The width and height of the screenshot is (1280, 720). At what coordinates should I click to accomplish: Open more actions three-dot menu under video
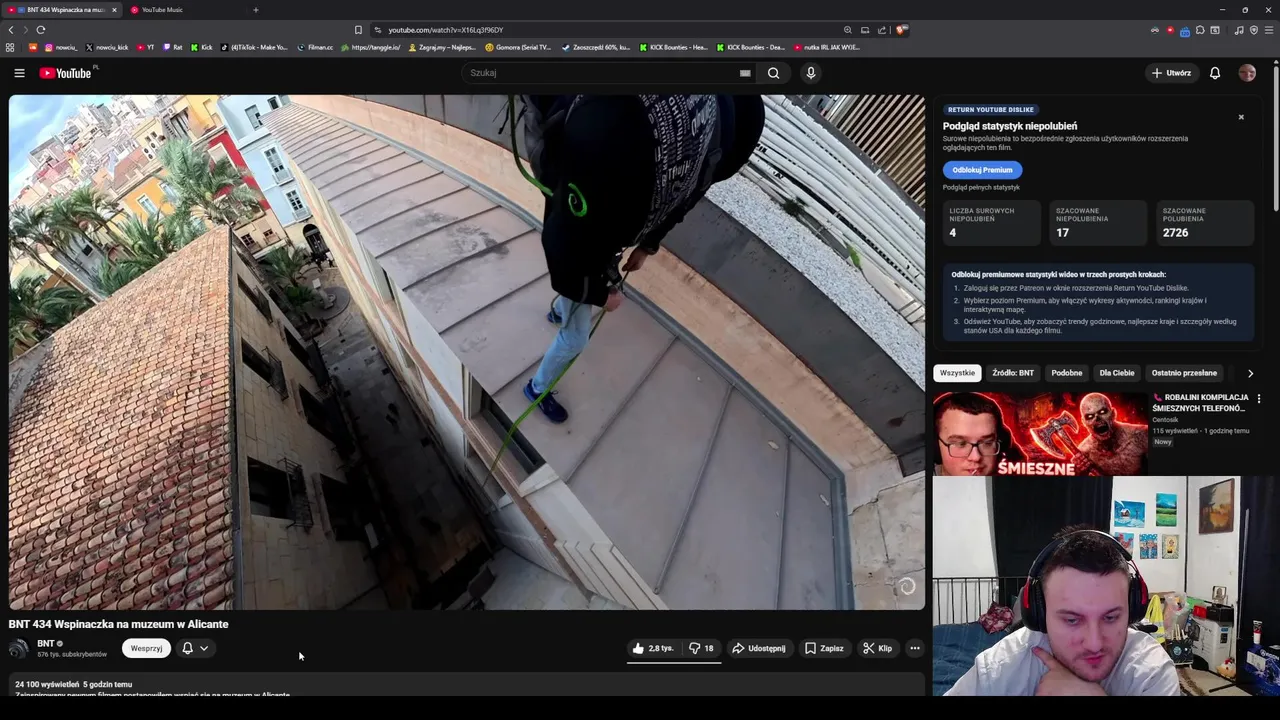(914, 648)
